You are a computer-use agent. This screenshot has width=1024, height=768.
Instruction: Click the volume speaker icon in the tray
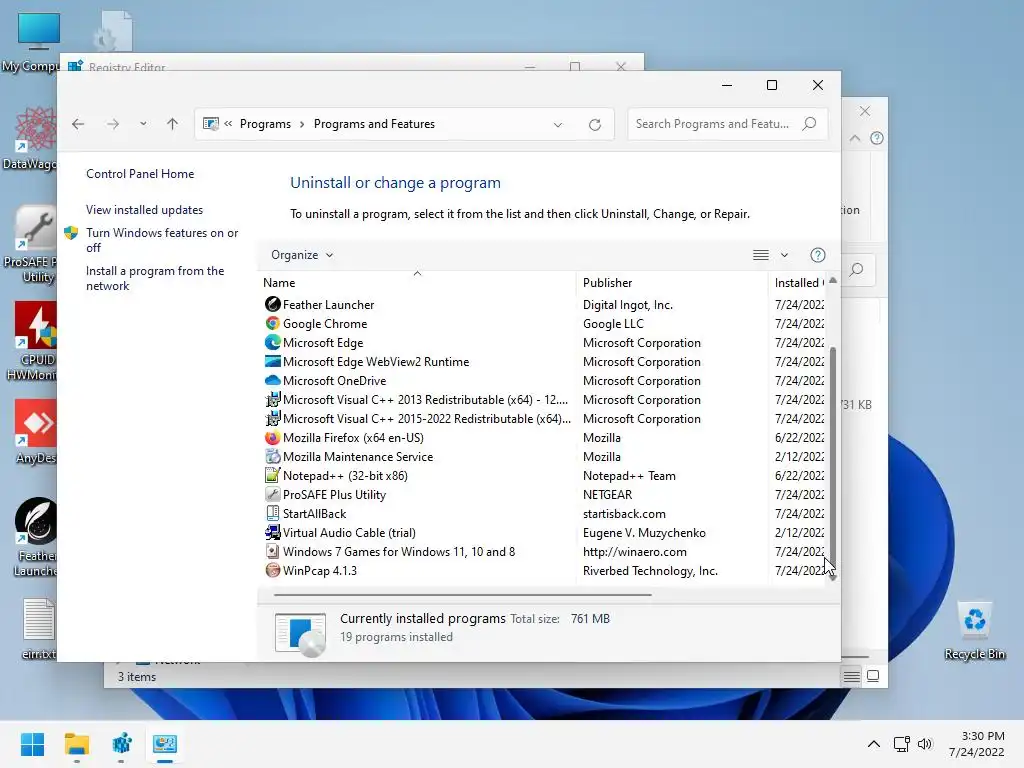pyautogui.click(x=925, y=744)
